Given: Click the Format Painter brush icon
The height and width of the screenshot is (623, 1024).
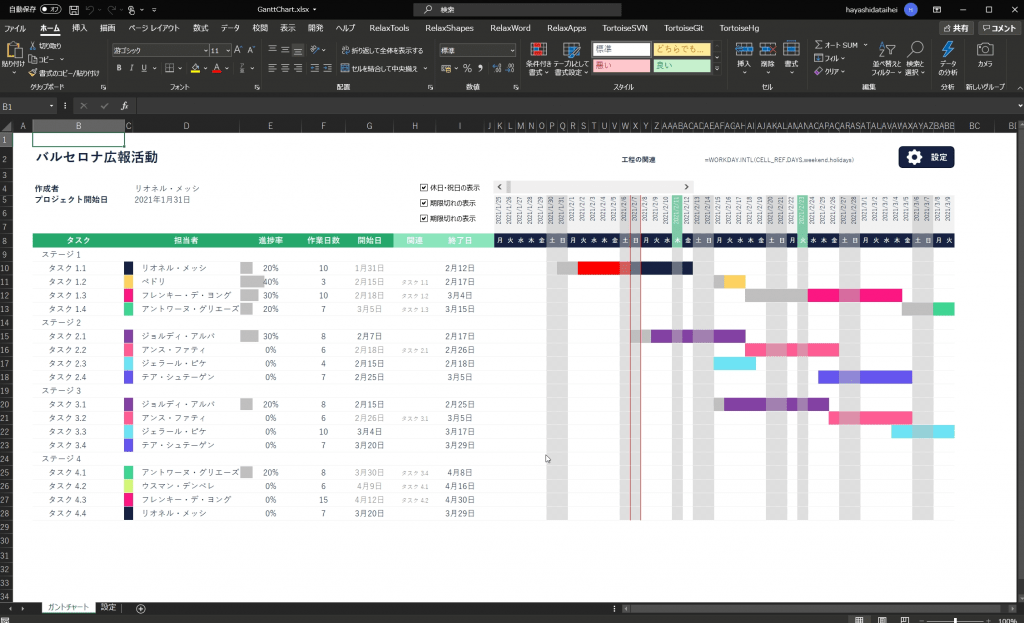Looking at the screenshot, I should point(34,72).
